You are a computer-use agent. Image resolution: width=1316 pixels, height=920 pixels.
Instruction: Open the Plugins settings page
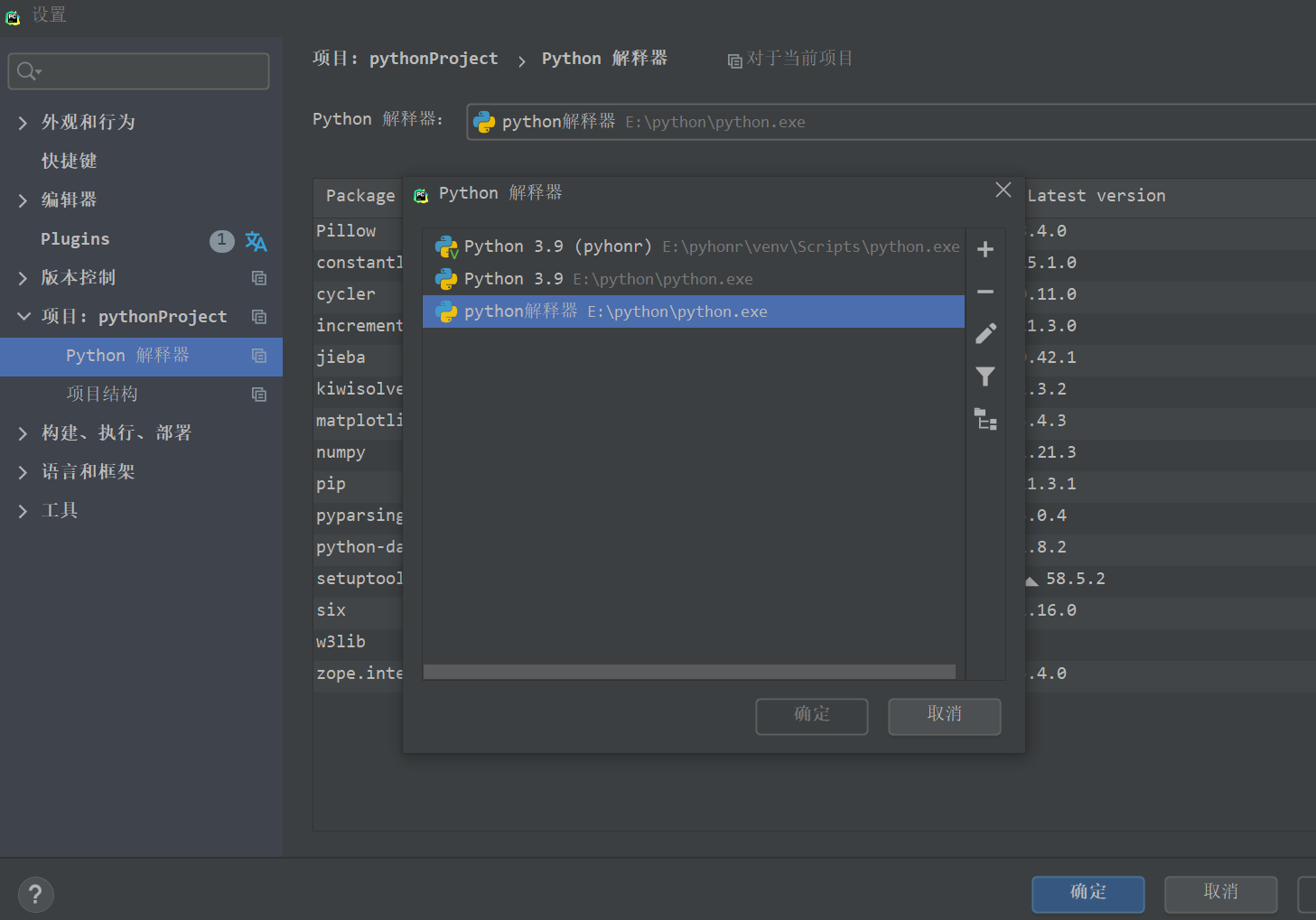point(75,239)
